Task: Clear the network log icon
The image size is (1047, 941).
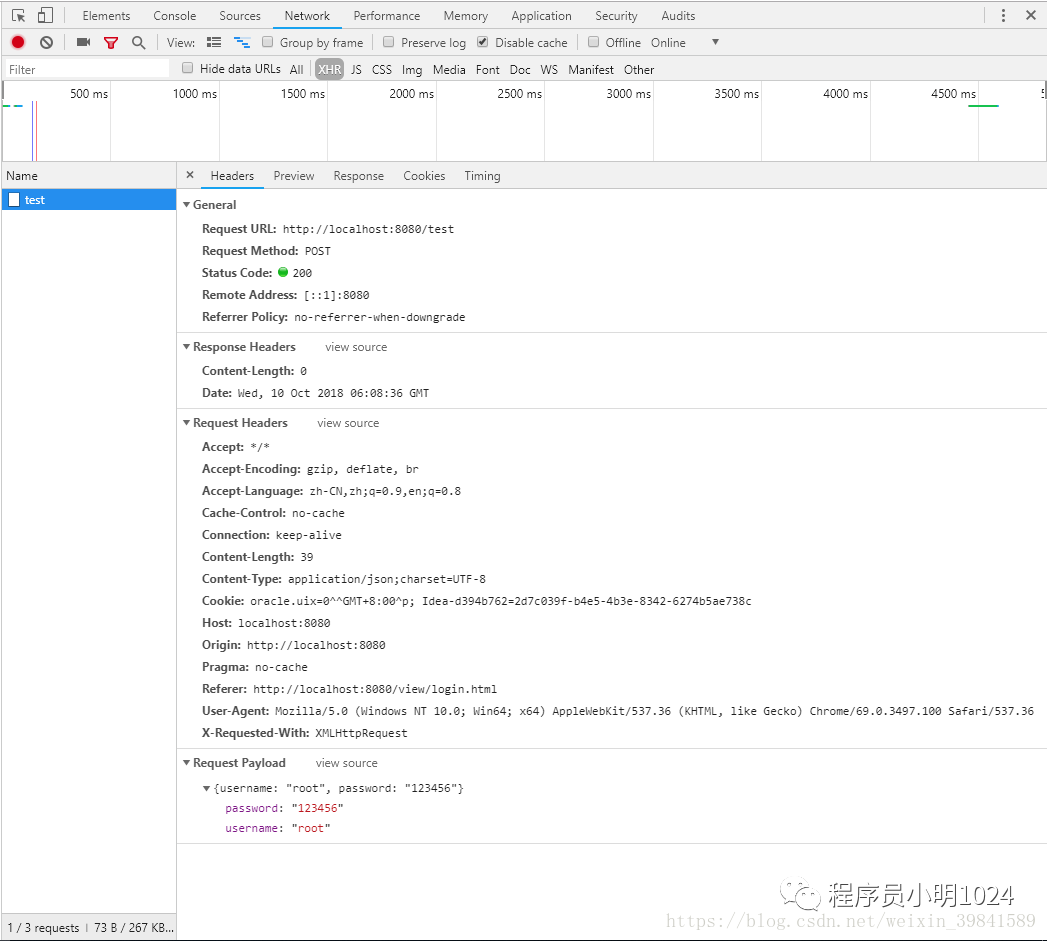Action: pos(46,43)
